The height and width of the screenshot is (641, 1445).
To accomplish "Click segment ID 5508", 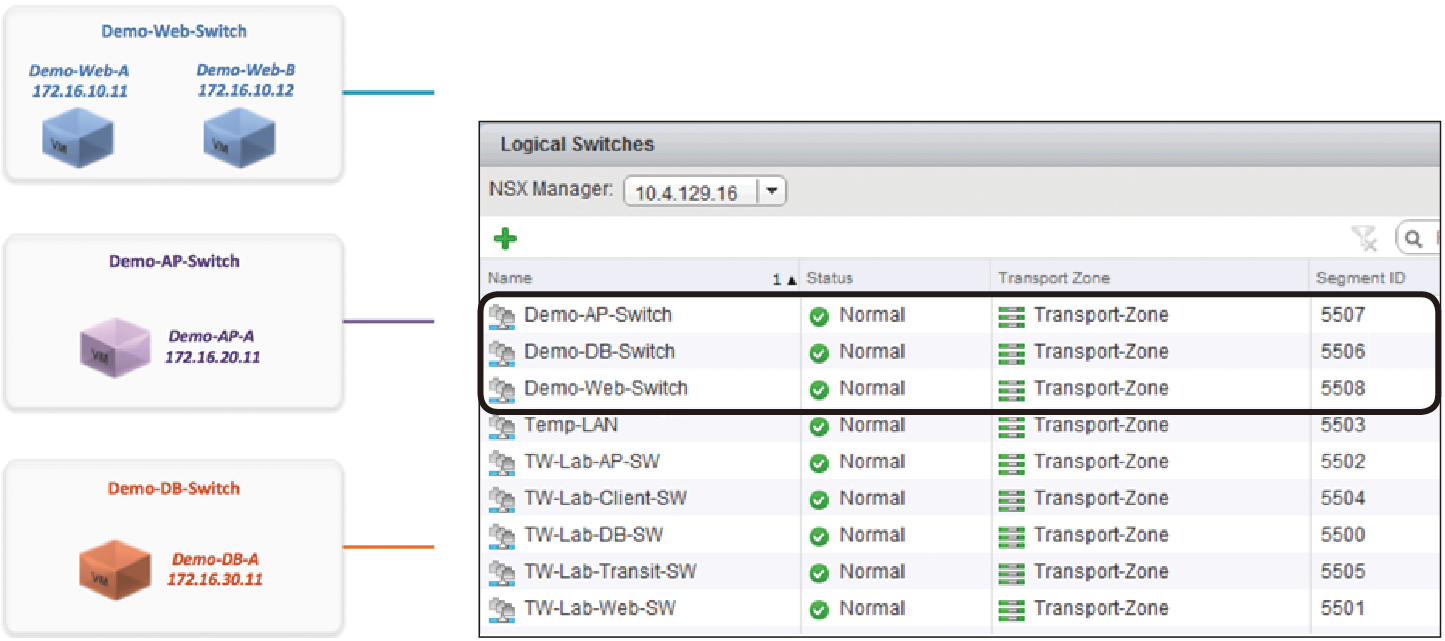I will tap(1342, 388).
